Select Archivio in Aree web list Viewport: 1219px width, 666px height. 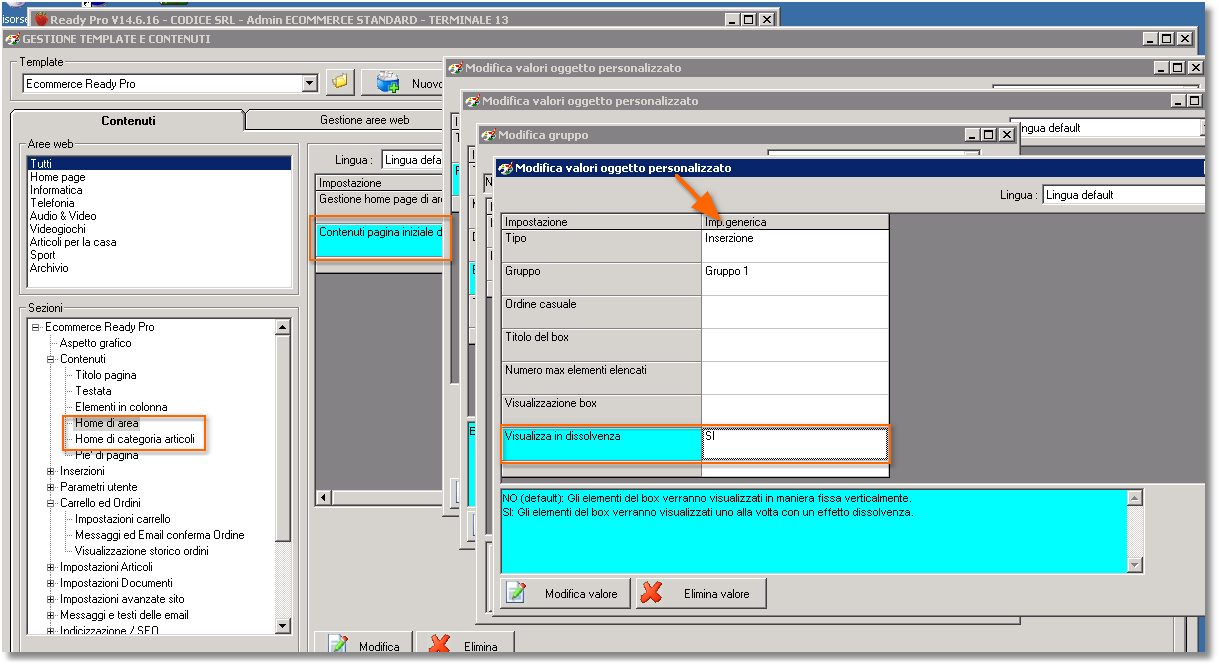pos(49,268)
